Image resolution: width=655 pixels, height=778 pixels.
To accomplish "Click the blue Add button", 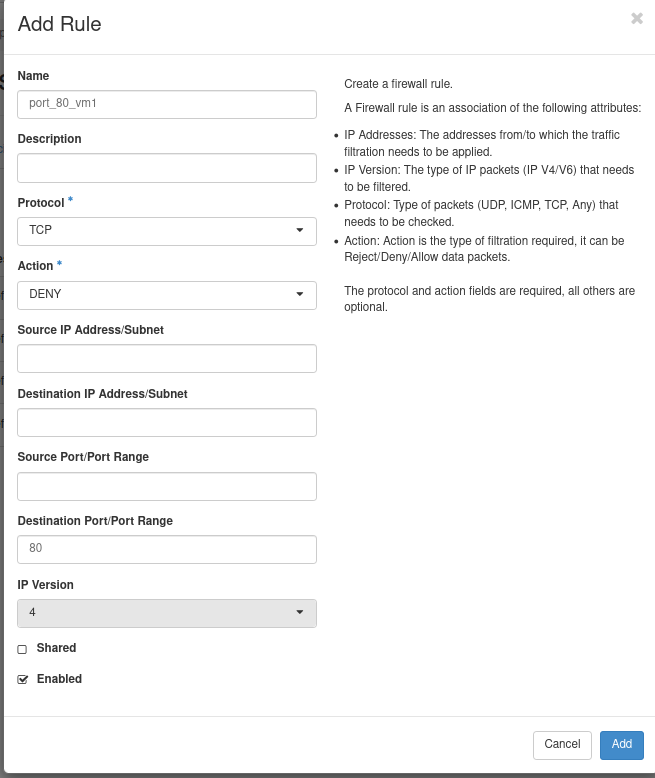I will pos(621,744).
